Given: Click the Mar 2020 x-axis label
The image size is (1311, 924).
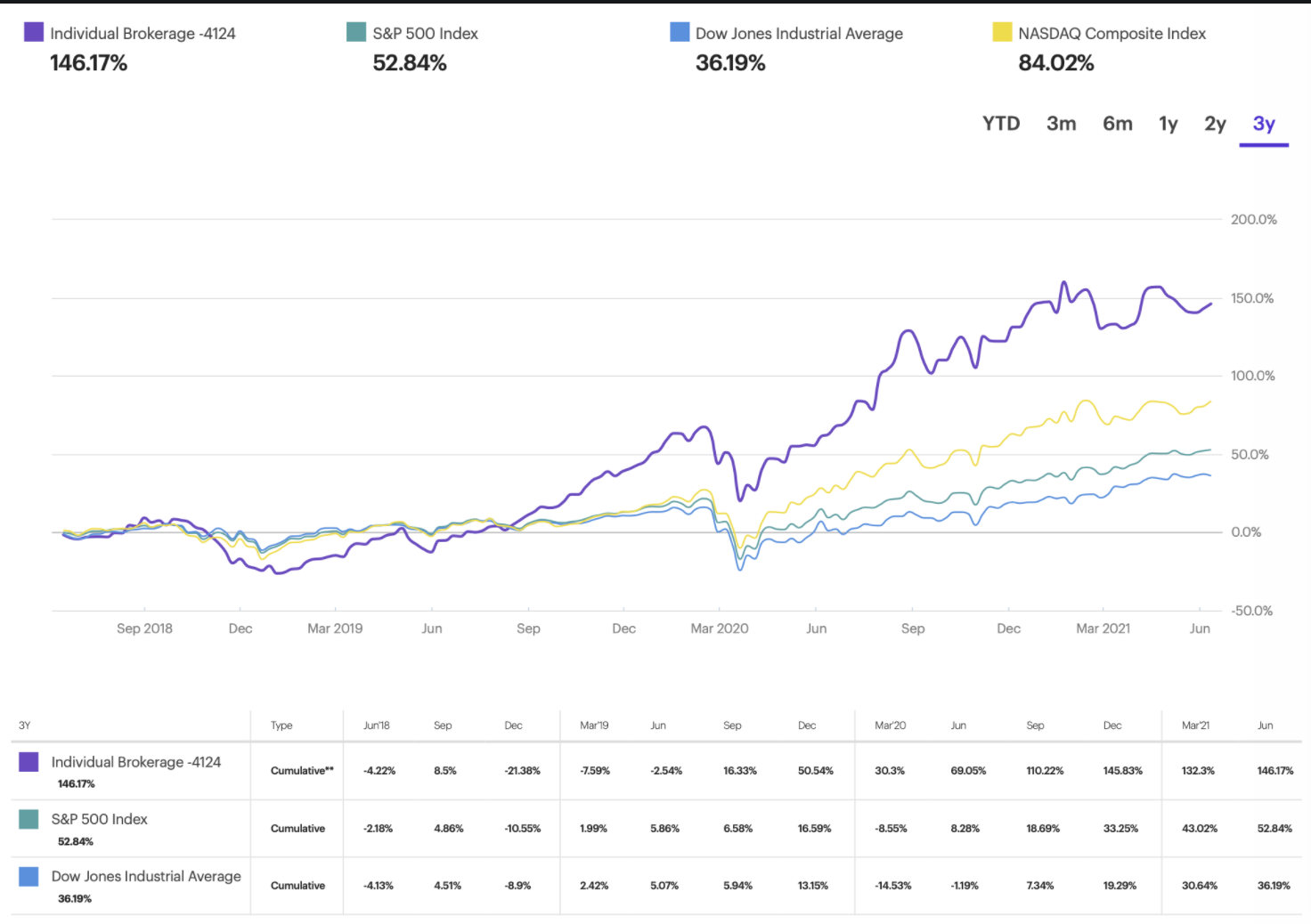Looking at the screenshot, I should (x=720, y=628).
